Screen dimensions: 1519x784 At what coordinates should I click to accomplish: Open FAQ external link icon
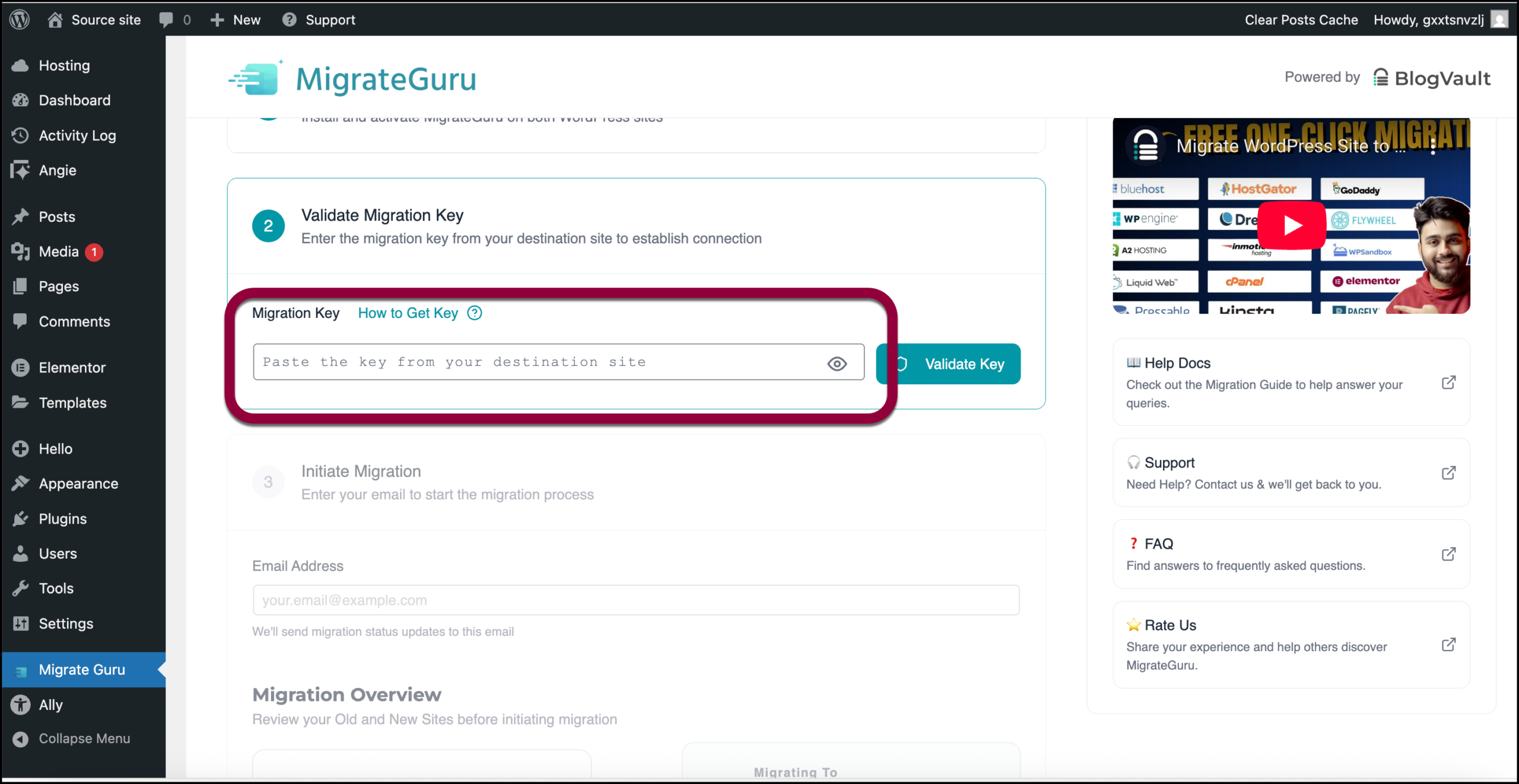point(1448,554)
